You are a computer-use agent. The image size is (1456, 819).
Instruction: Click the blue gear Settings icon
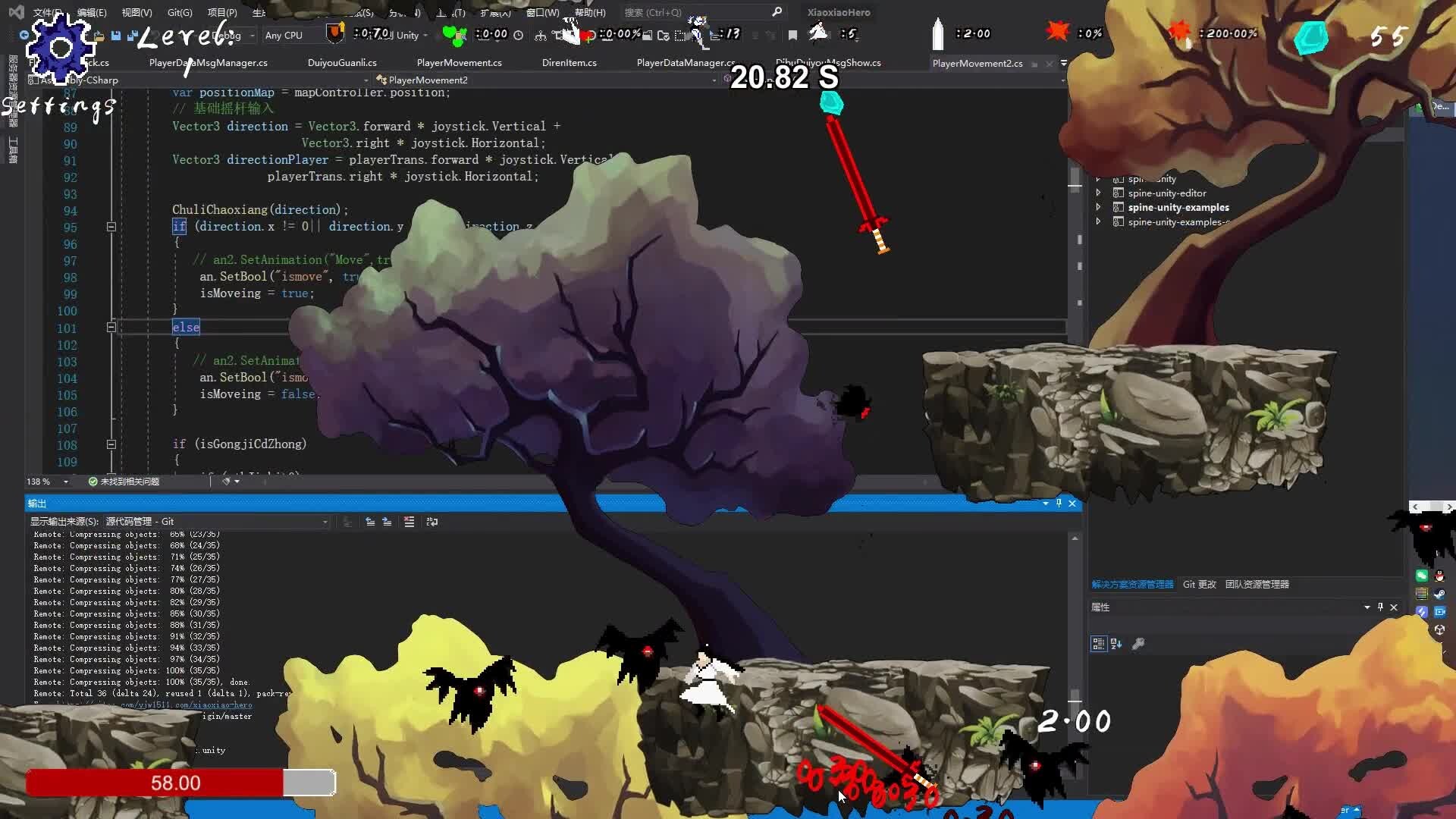60,49
